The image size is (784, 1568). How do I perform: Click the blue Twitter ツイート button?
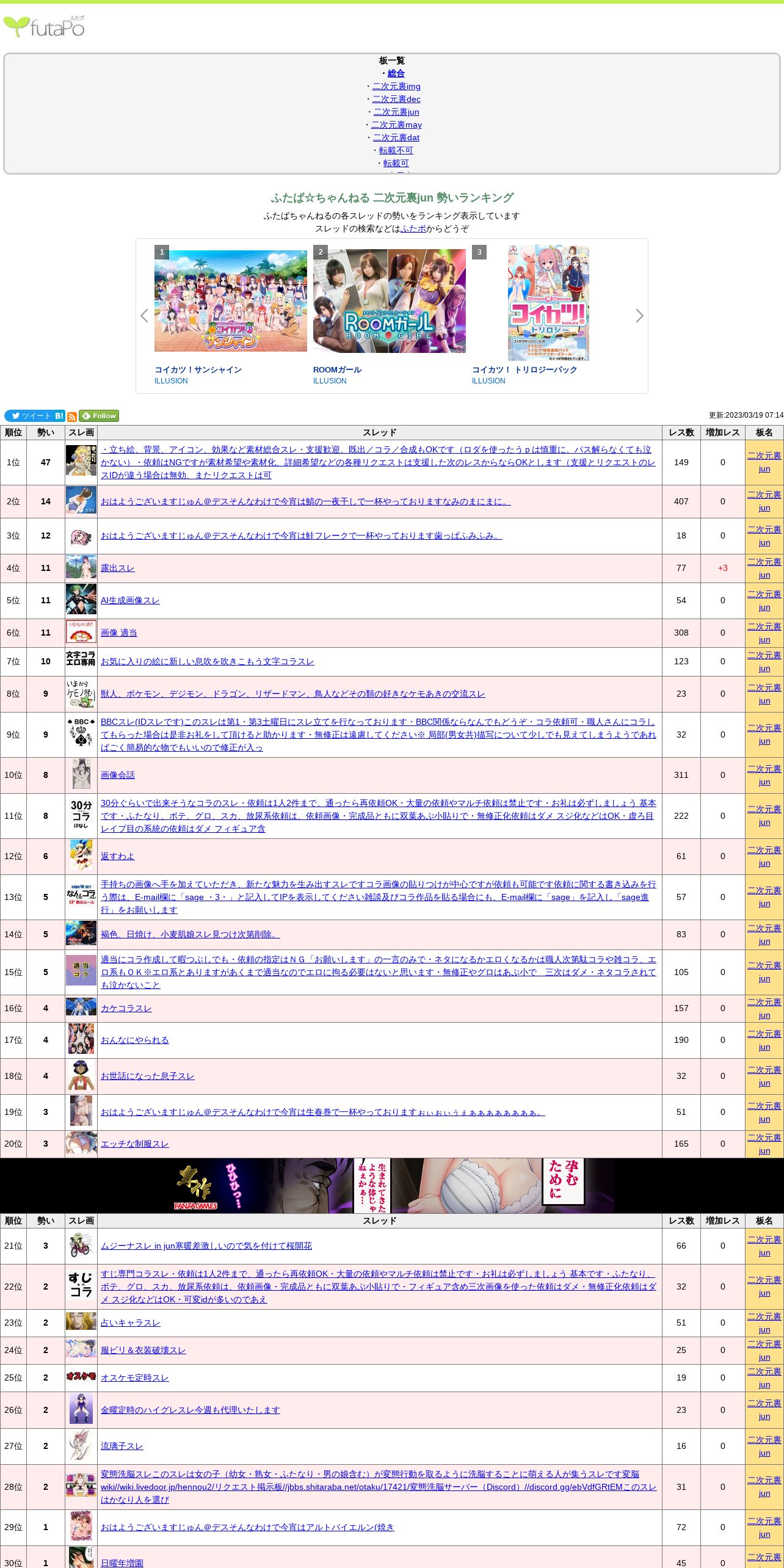tap(28, 416)
